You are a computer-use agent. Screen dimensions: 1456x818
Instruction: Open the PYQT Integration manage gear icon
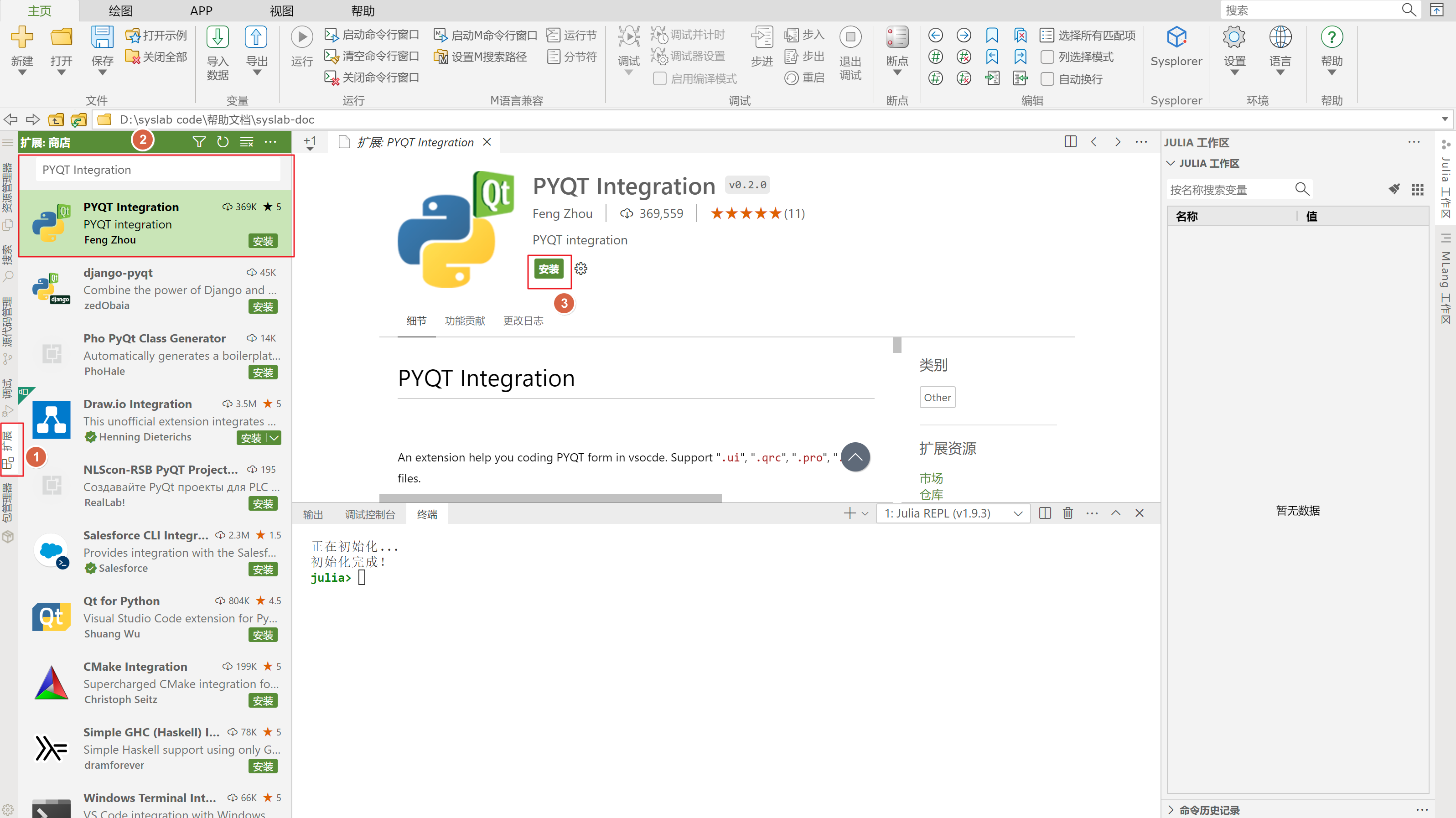point(581,269)
